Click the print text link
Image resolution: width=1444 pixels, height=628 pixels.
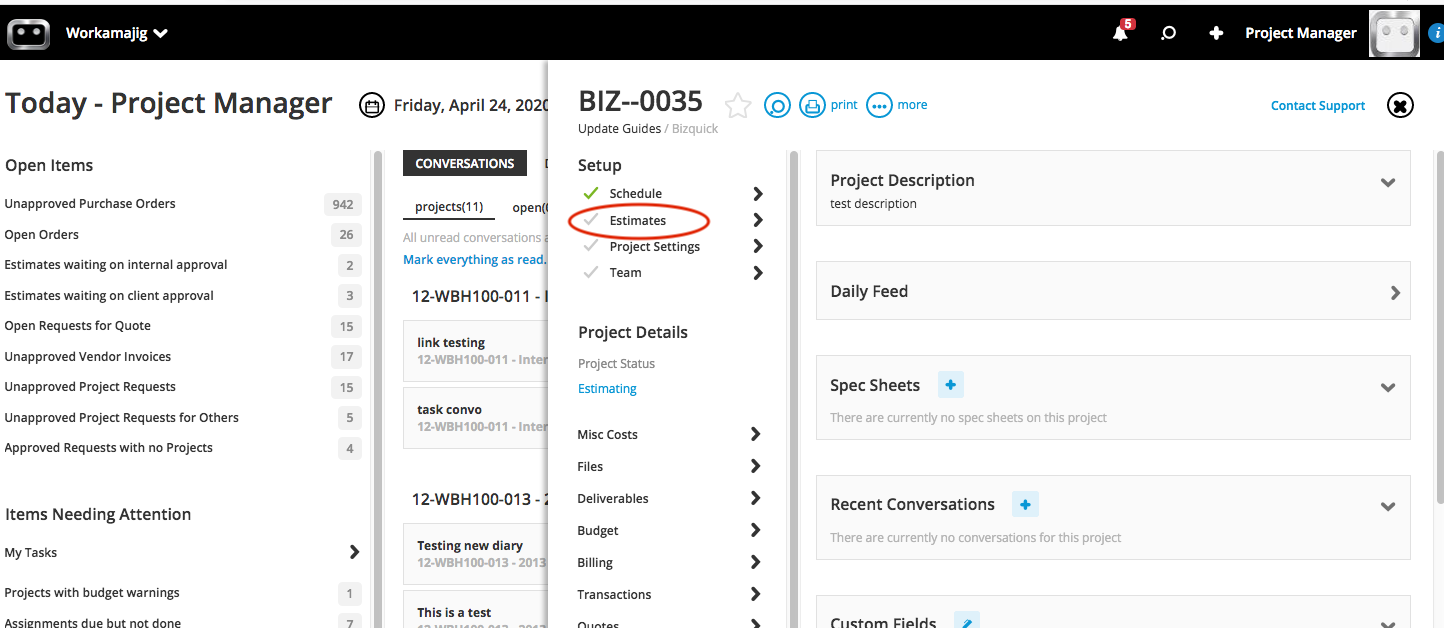[x=844, y=105]
